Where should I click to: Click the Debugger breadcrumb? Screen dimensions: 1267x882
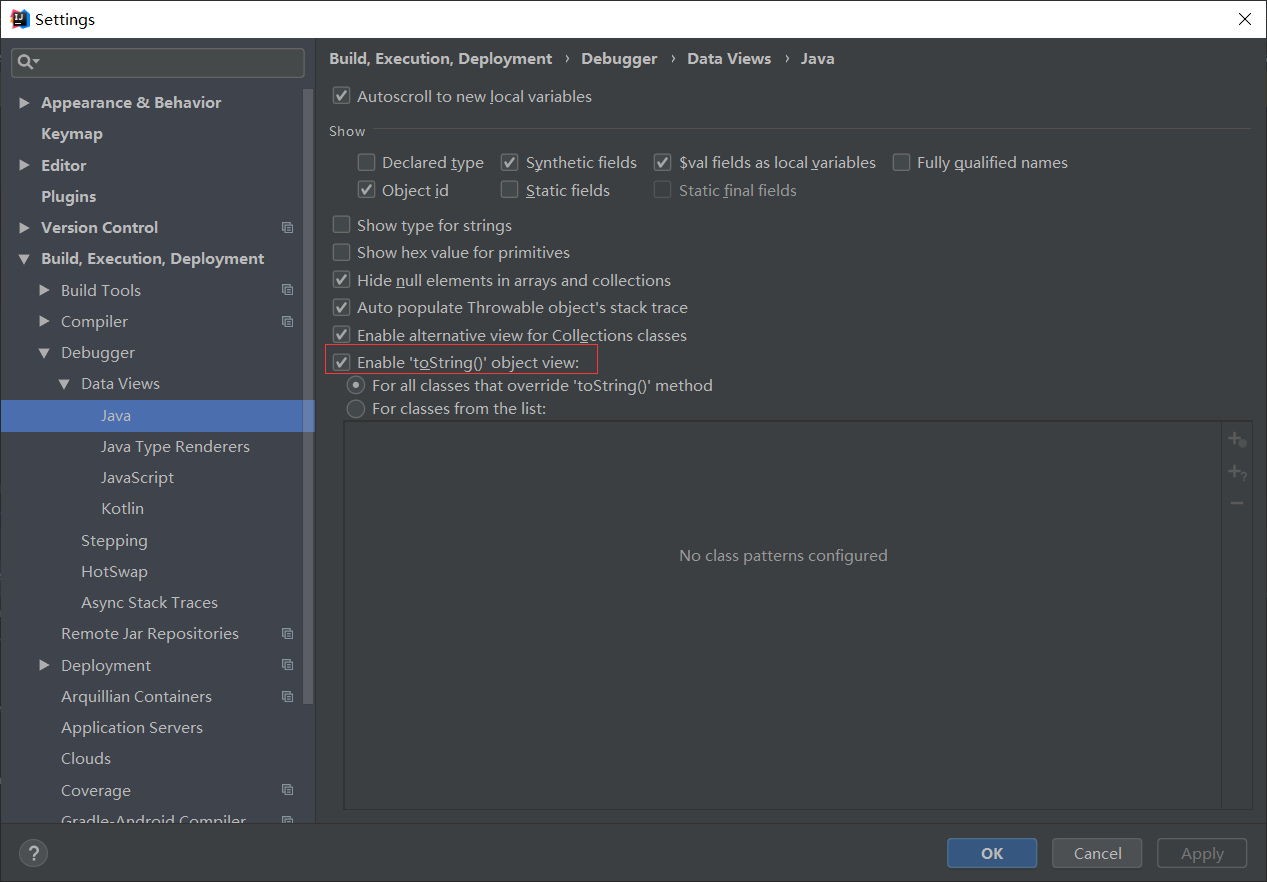point(619,58)
